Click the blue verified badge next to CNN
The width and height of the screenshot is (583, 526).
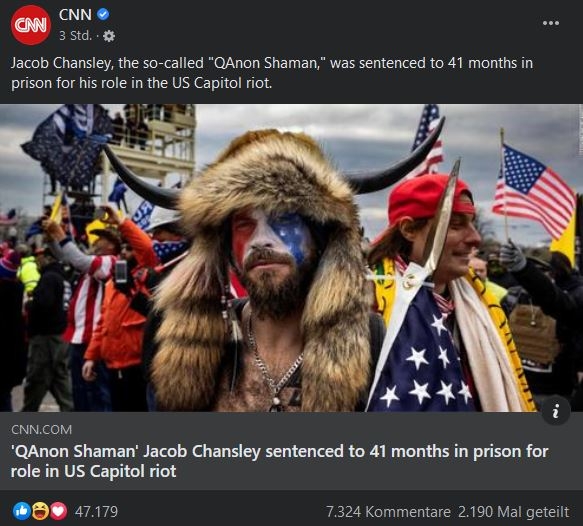(103, 14)
